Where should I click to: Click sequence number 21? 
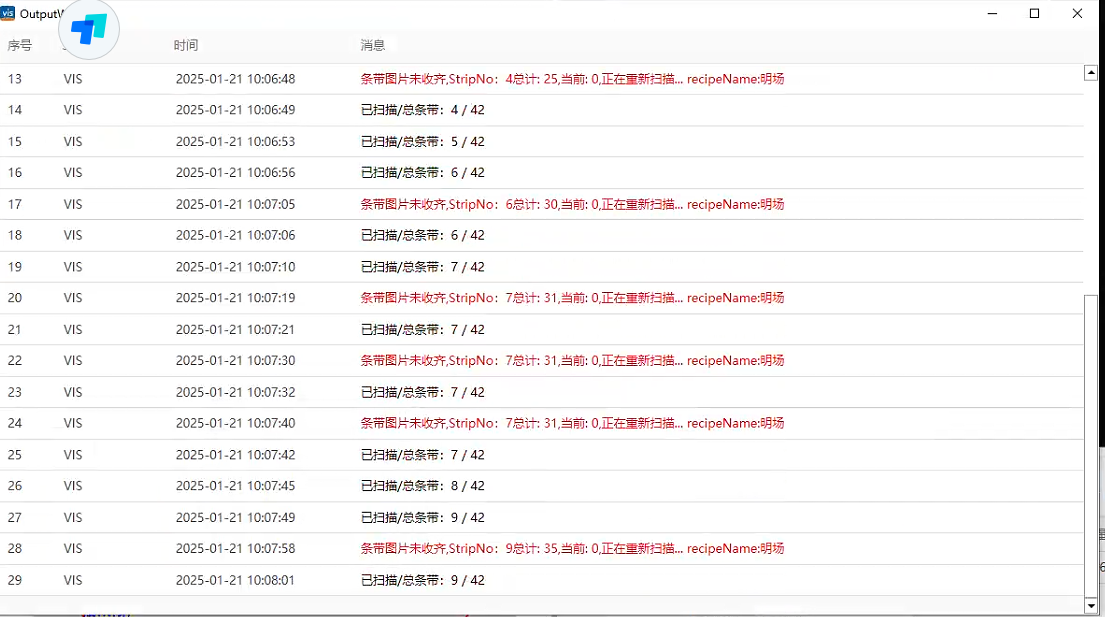15,330
